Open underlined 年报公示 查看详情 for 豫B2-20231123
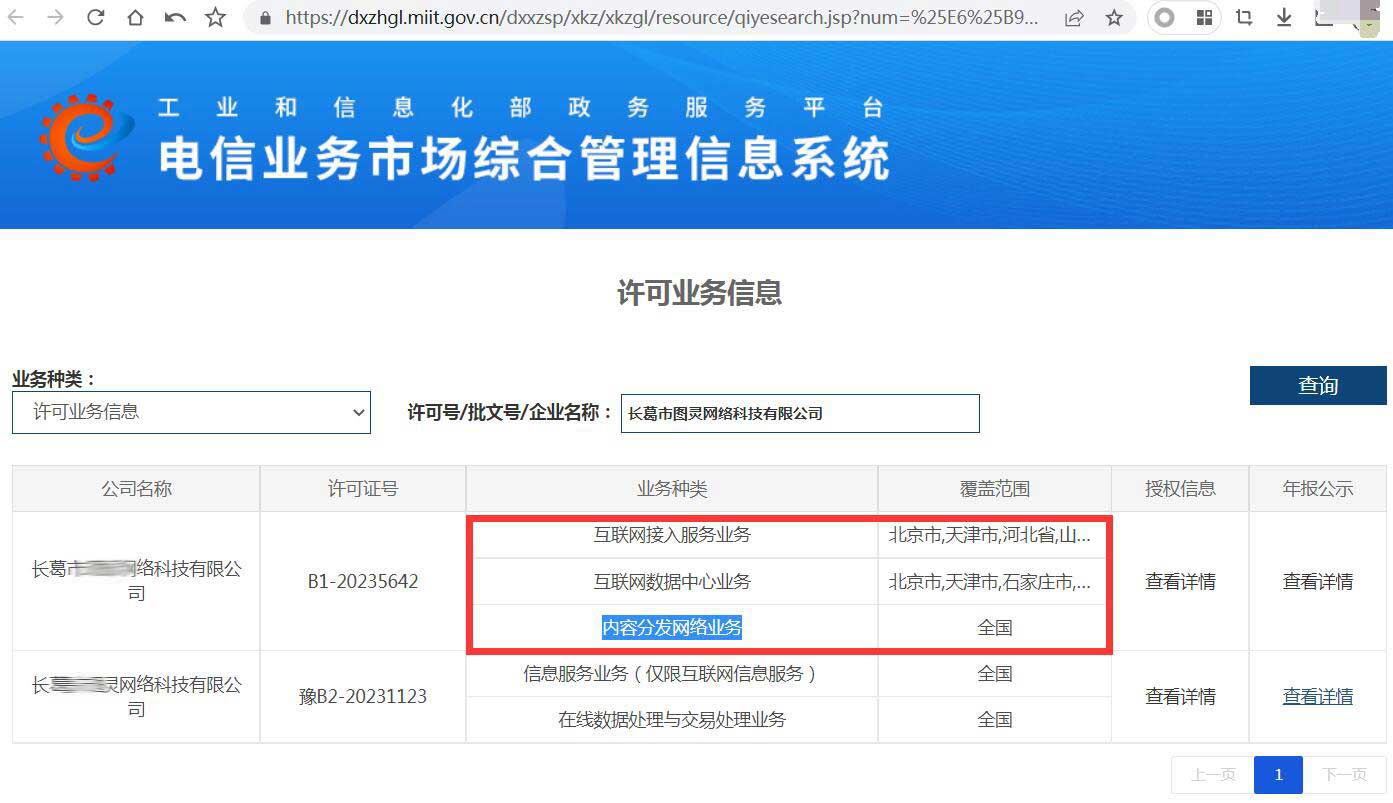Screen dimensions: 1393x803 coord(1318,696)
